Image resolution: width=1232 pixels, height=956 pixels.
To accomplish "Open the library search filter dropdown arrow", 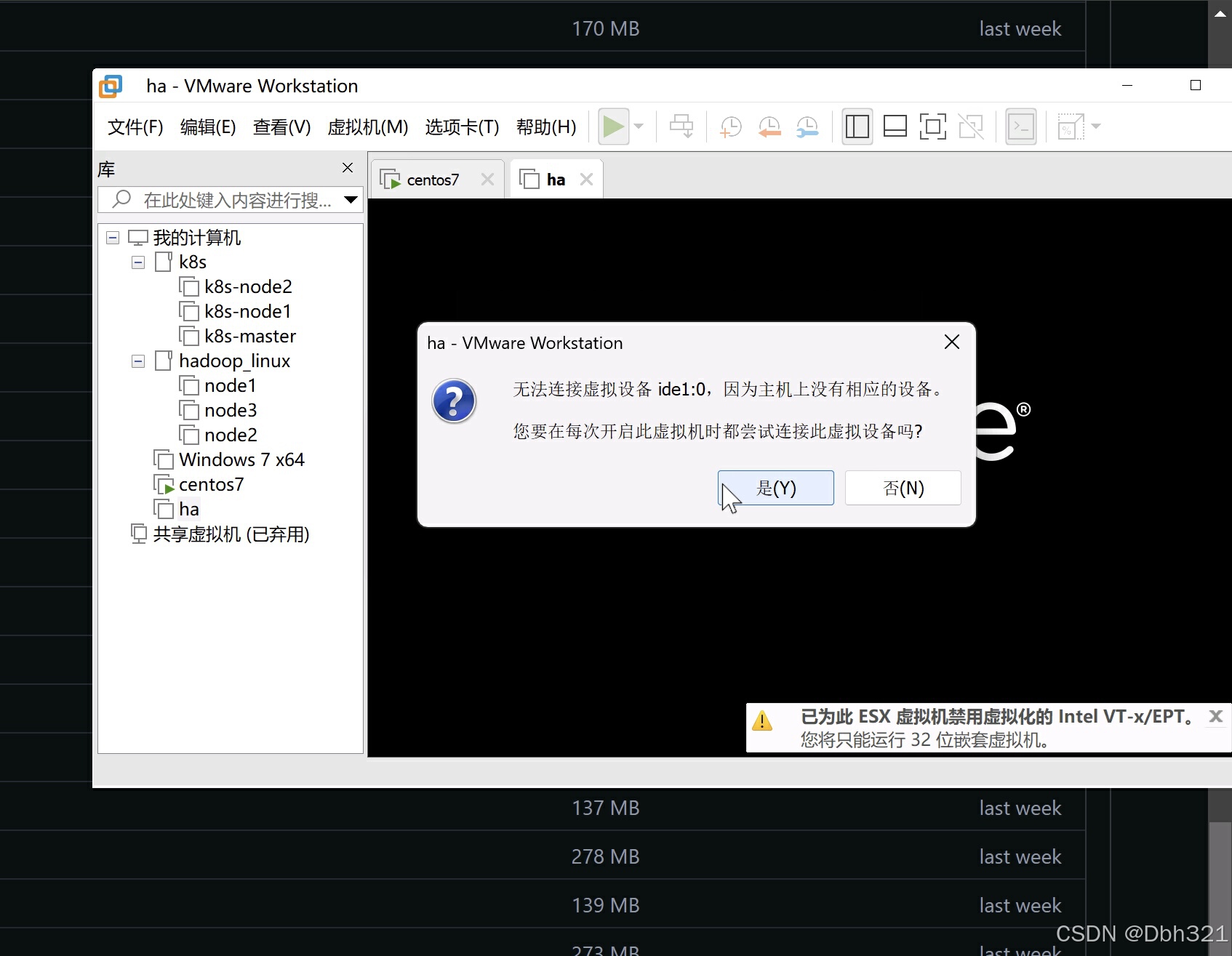I will 351,199.
